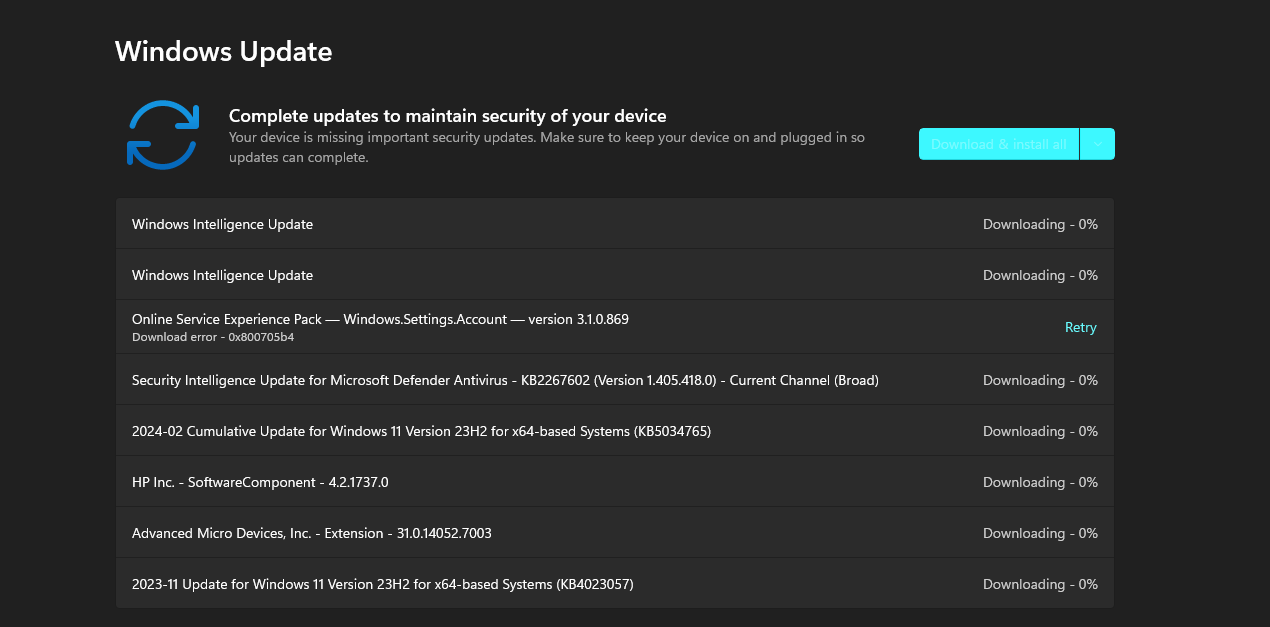1270x627 pixels.
Task: Retry the failed Online Service Experience Pack download
Action: (x=1080, y=327)
